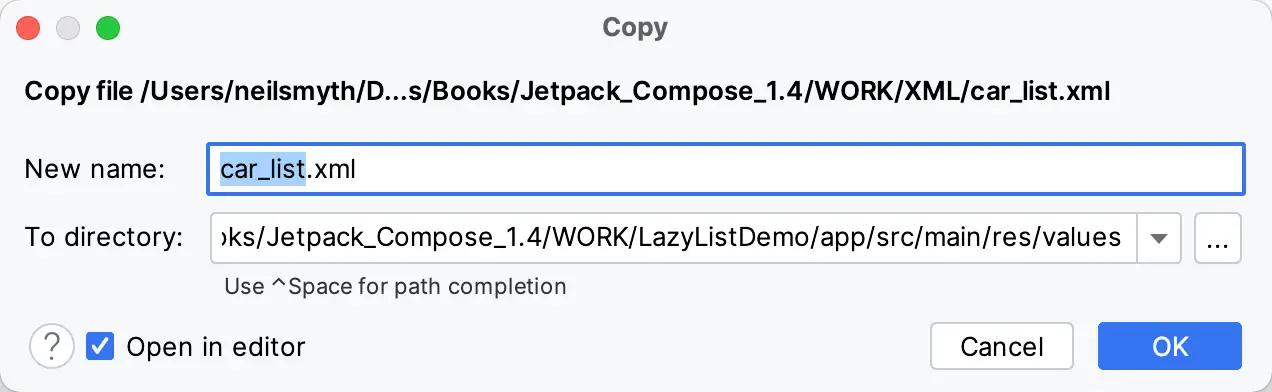Close the Copy dialog with the red button
1272x392 pixels.
(x=29, y=28)
